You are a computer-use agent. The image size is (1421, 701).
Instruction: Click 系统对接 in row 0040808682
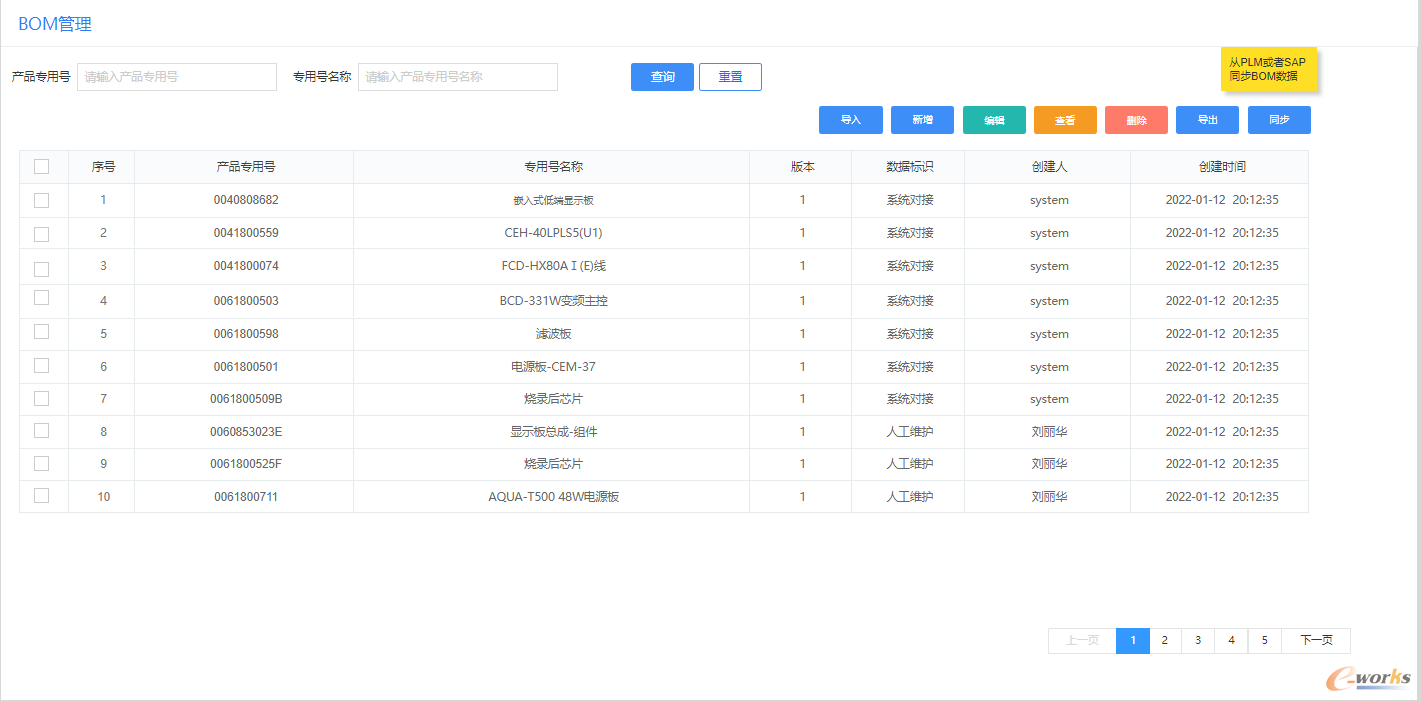tap(910, 200)
